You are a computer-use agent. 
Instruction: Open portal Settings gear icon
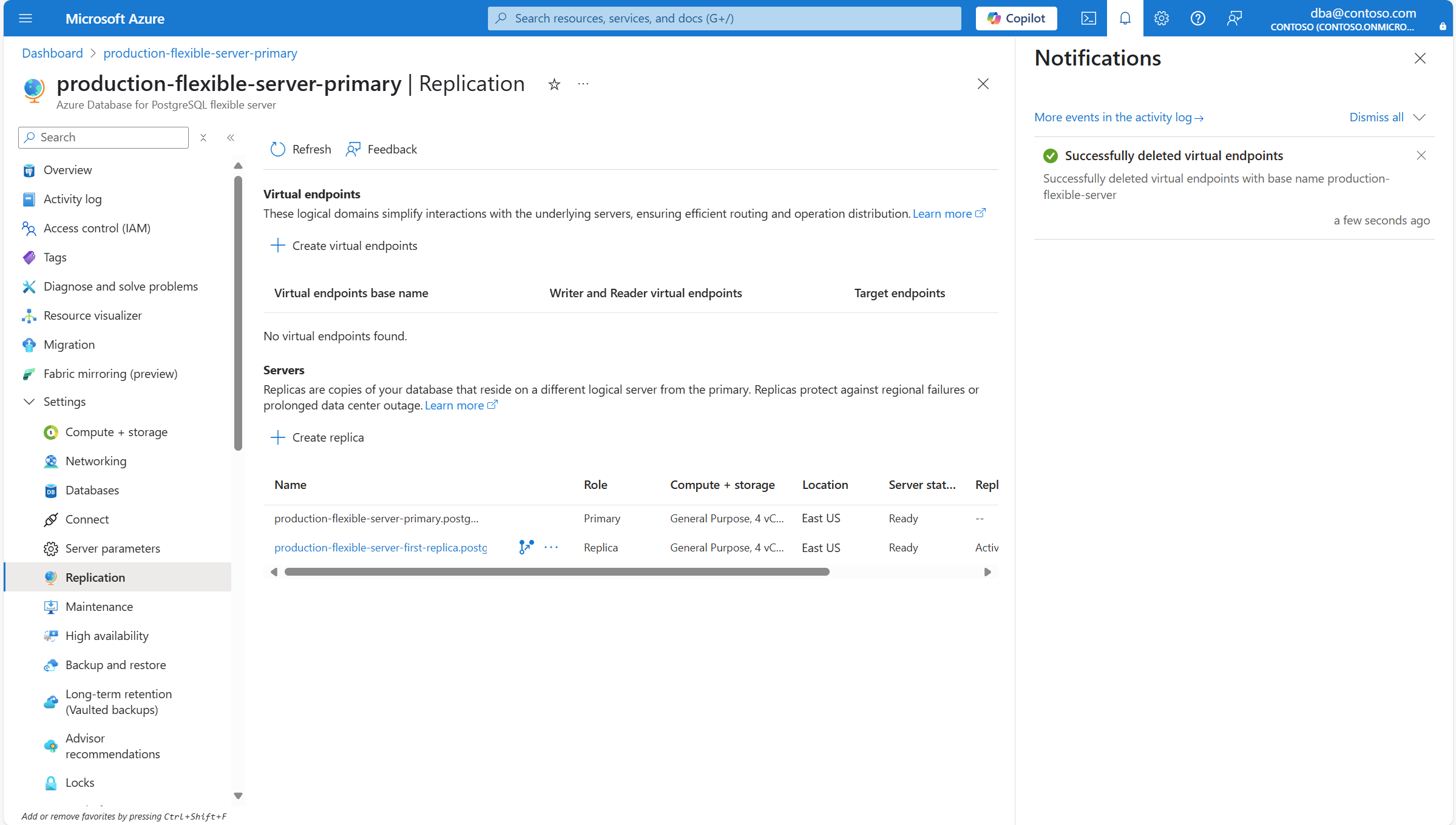coord(1161,18)
